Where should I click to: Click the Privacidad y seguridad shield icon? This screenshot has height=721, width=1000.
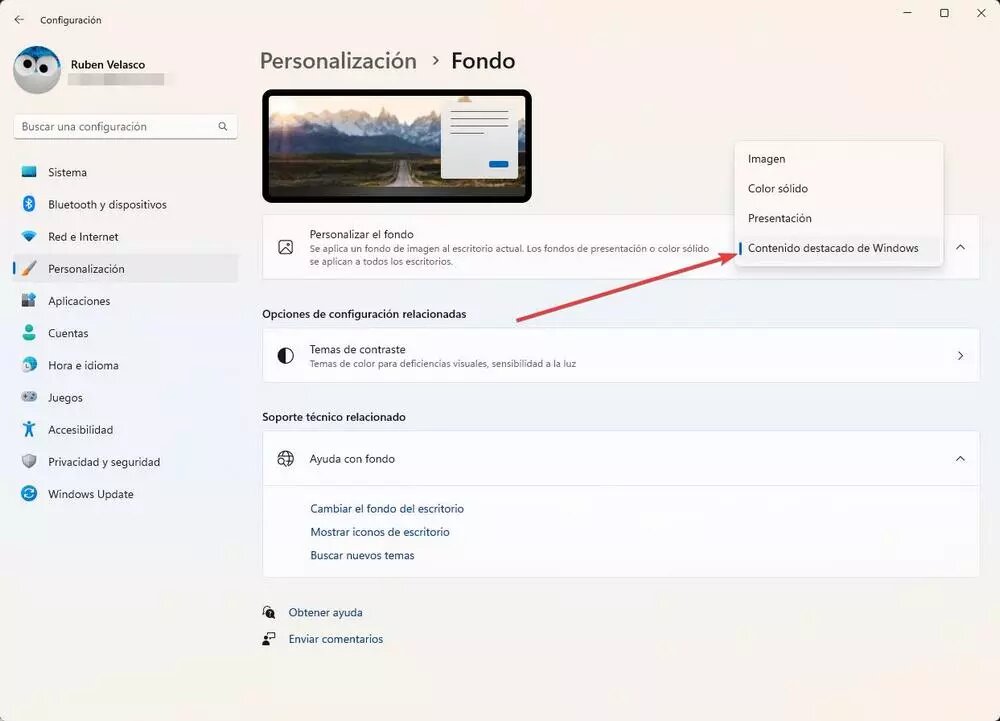click(29, 462)
